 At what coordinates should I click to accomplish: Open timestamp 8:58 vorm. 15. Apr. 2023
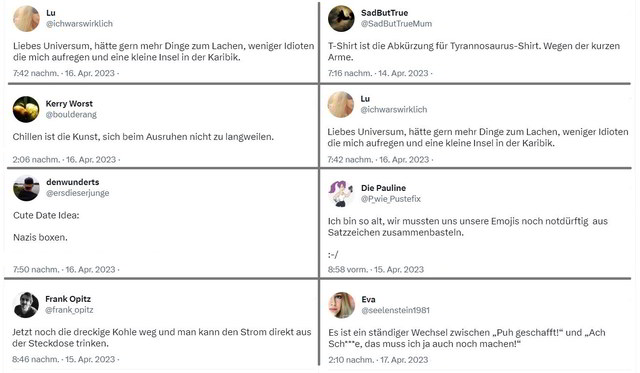376,269
